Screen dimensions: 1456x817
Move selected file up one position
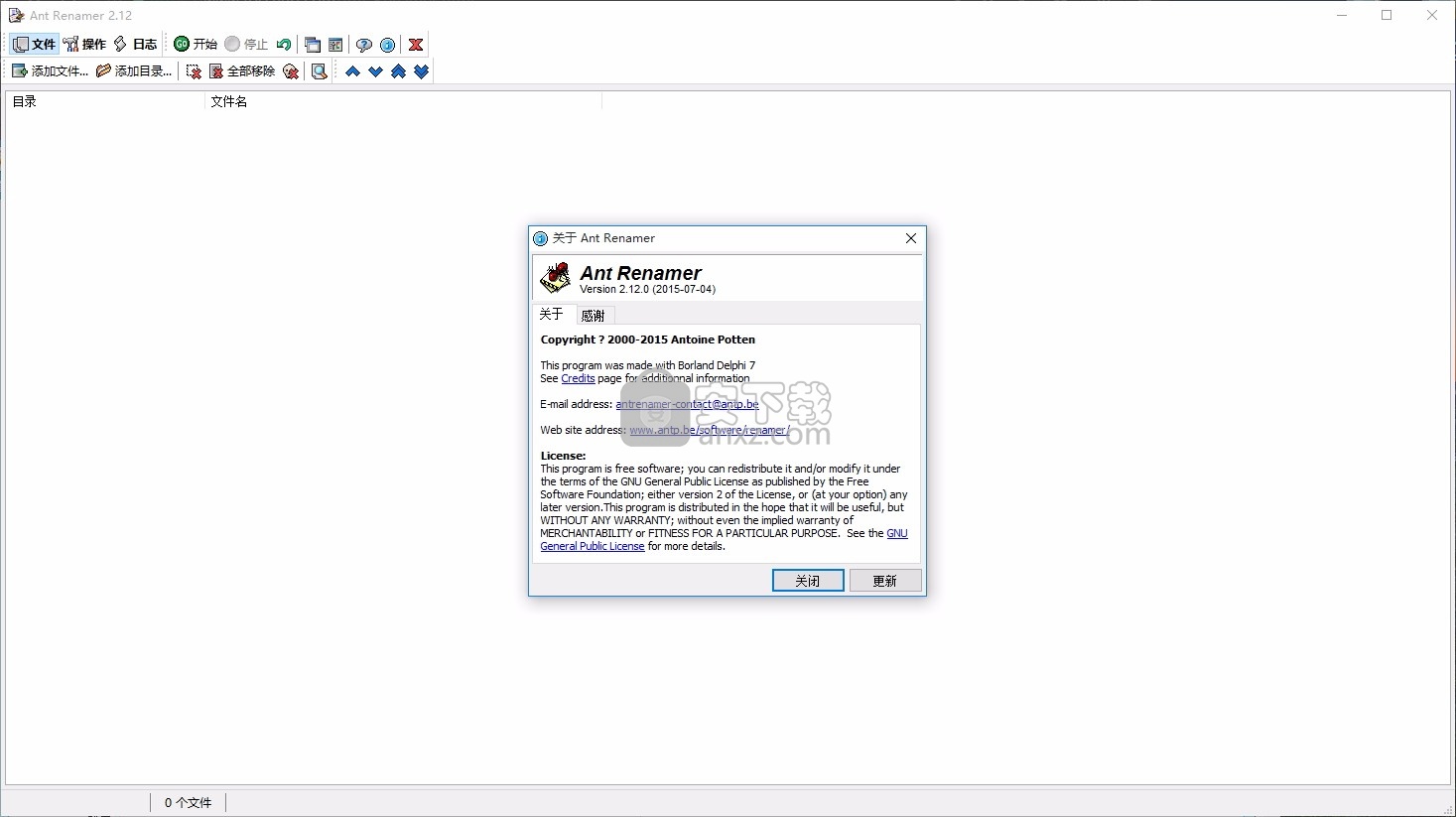pyautogui.click(x=352, y=70)
